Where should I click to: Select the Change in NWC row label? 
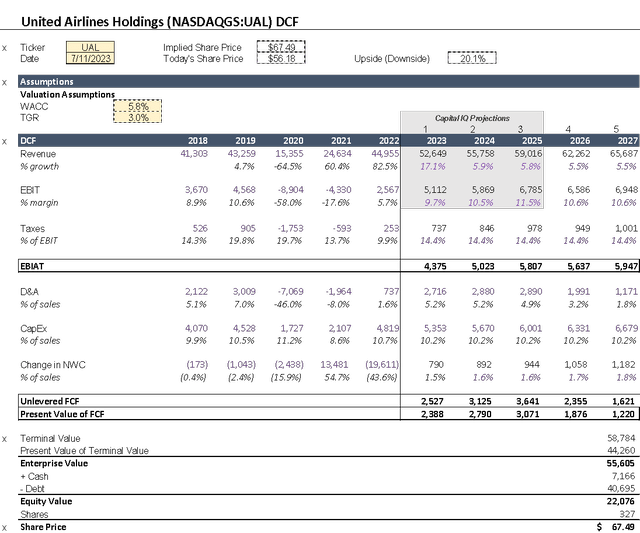click(x=53, y=364)
